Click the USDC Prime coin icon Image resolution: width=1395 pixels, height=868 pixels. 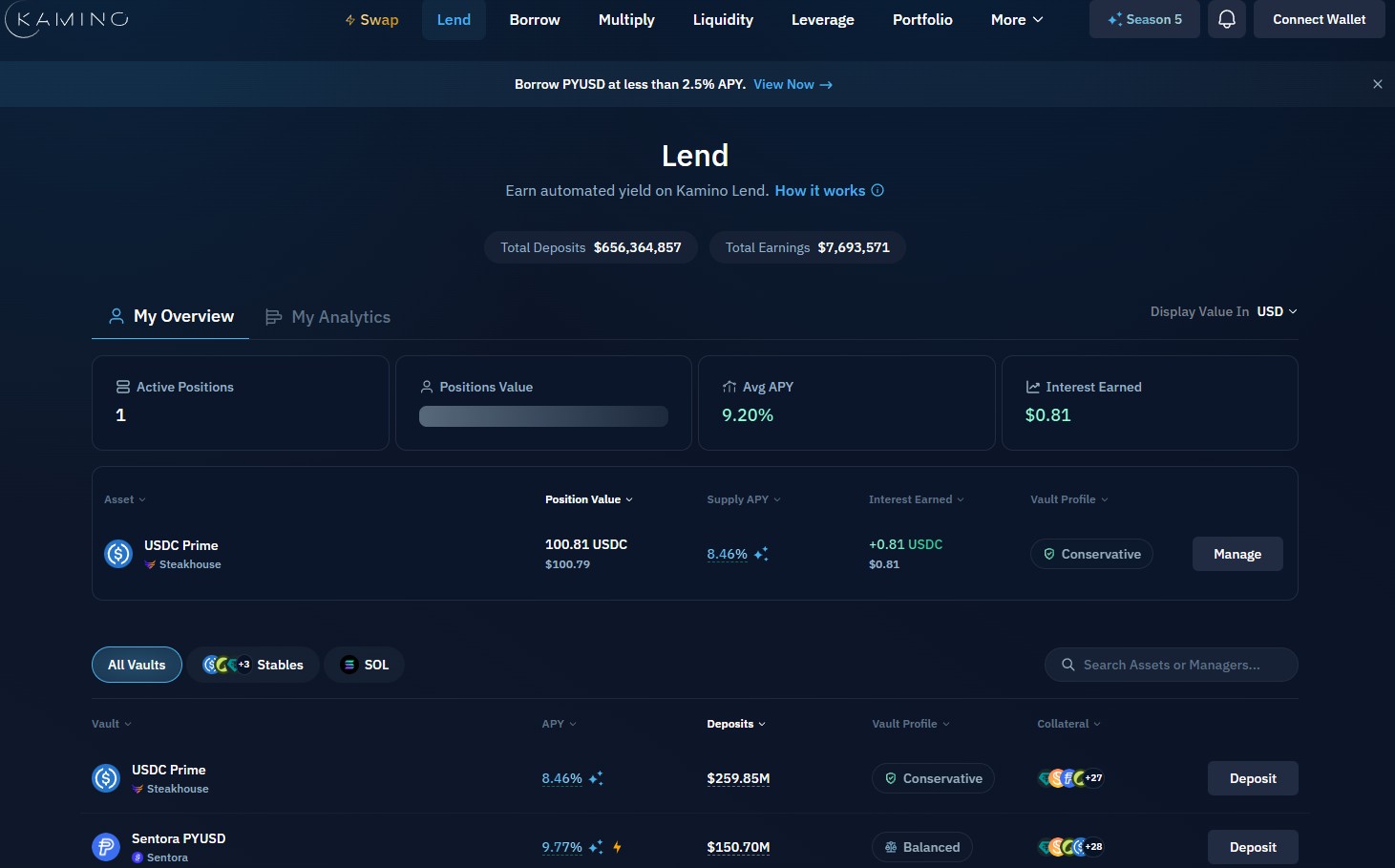pyautogui.click(x=106, y=778)
